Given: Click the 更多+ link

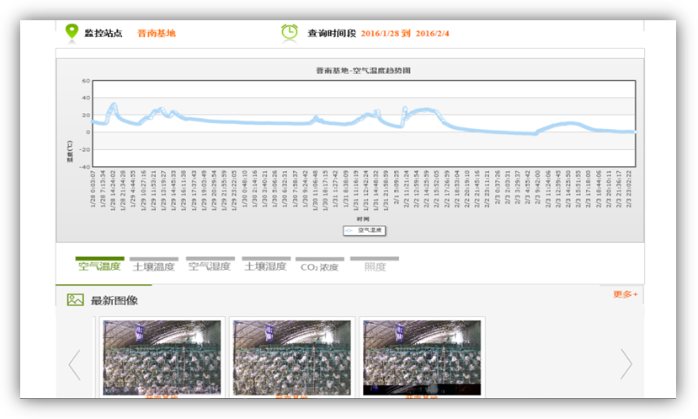Looking at the screenshot, I should pyautogui.click(x=625, y=294).
